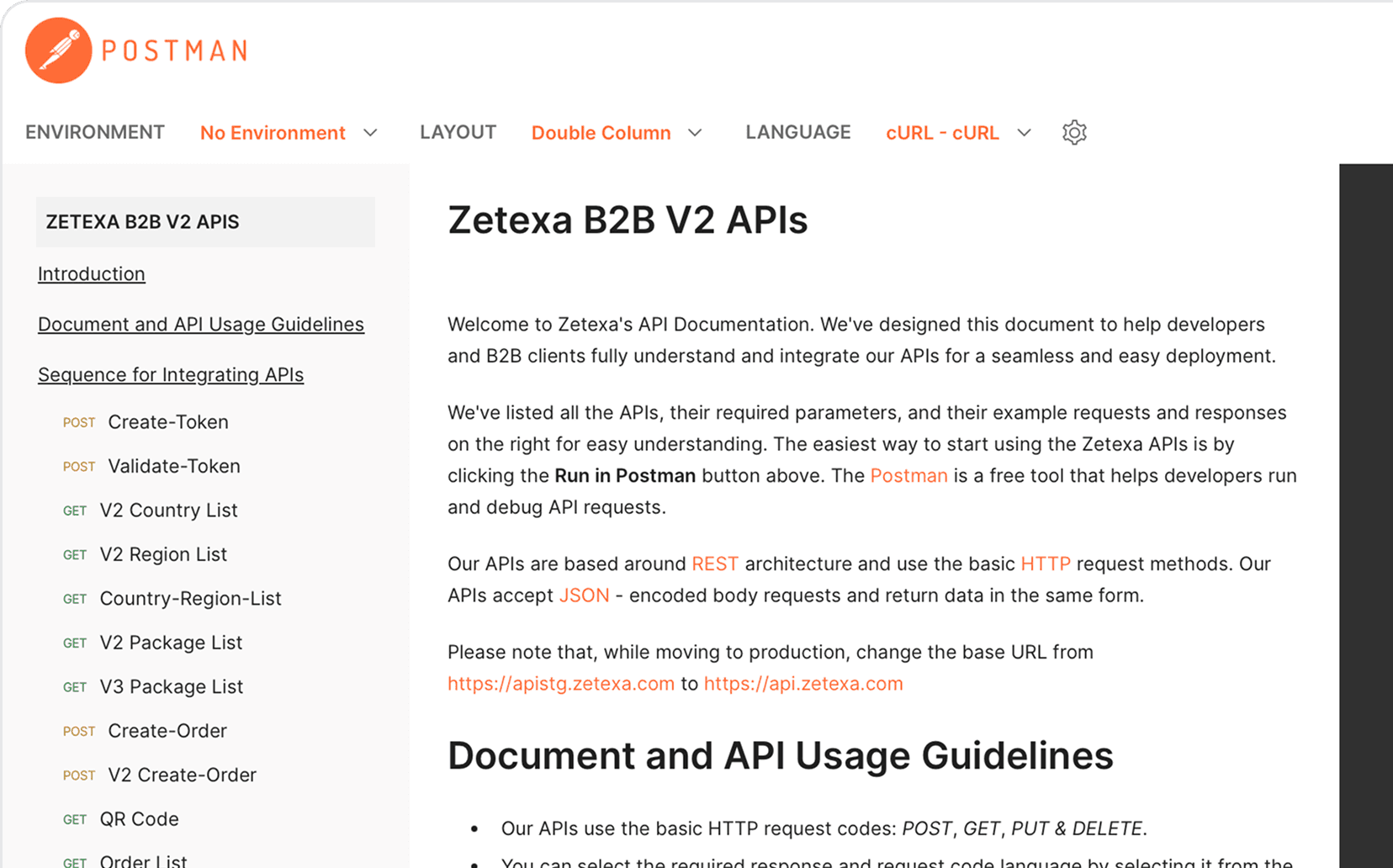
Task: Select the GET V2 Country List request
Action: pos(168,511)
